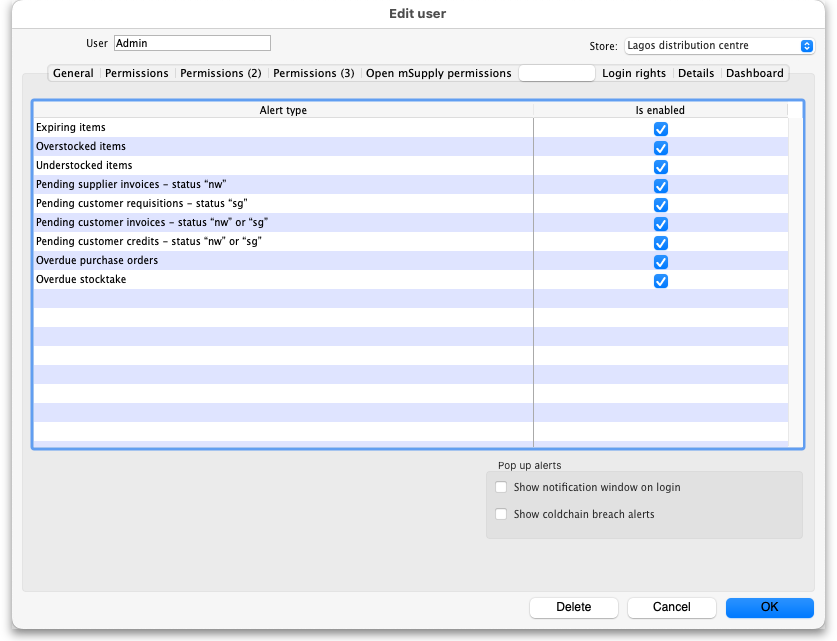Toggle the Understocked items enabled checkbox
Image resolution: width=837 pixels, height=641 pixels.
click(x=660, y=167)
